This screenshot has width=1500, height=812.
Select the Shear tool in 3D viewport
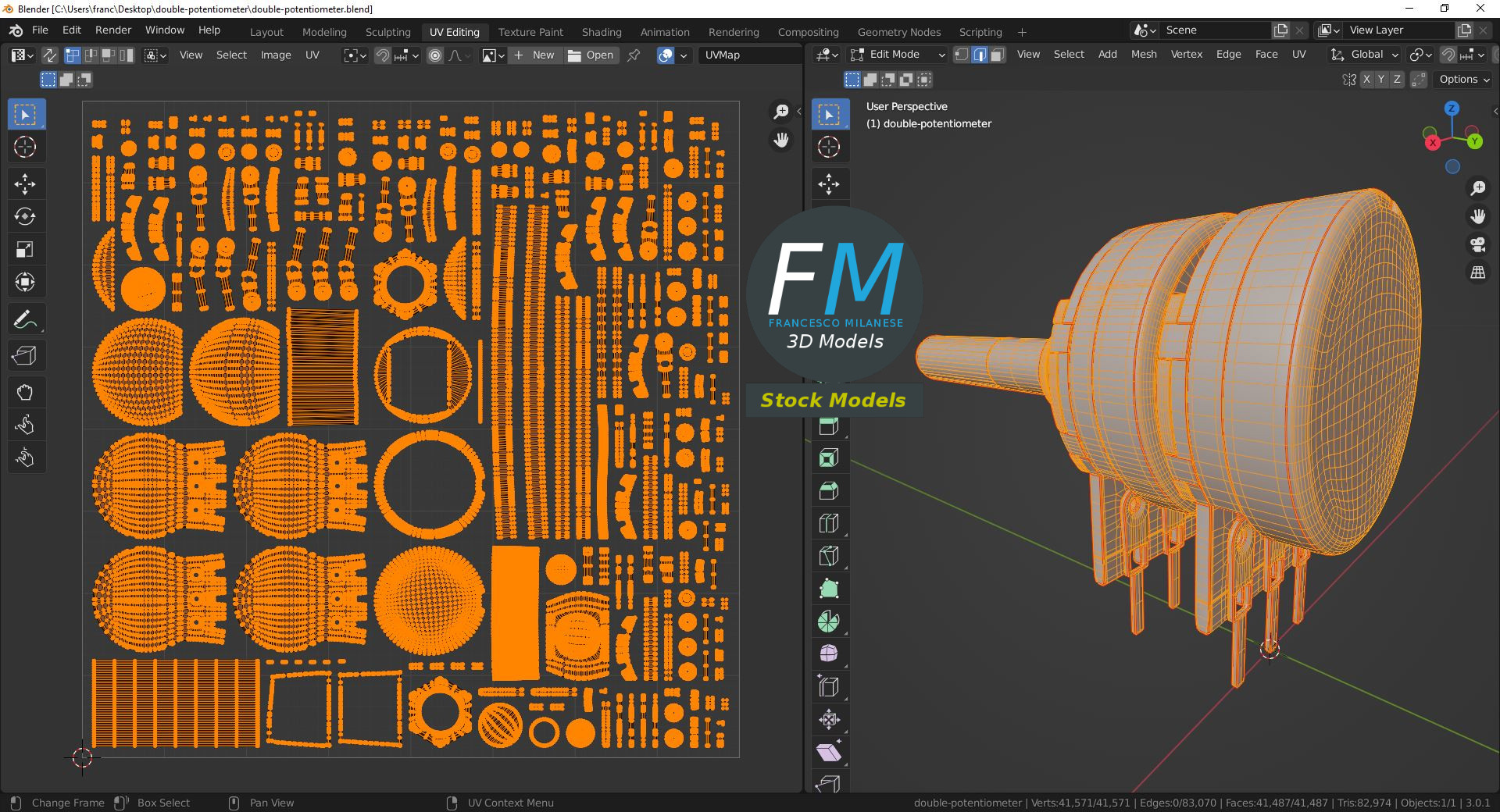pos(828,752)
